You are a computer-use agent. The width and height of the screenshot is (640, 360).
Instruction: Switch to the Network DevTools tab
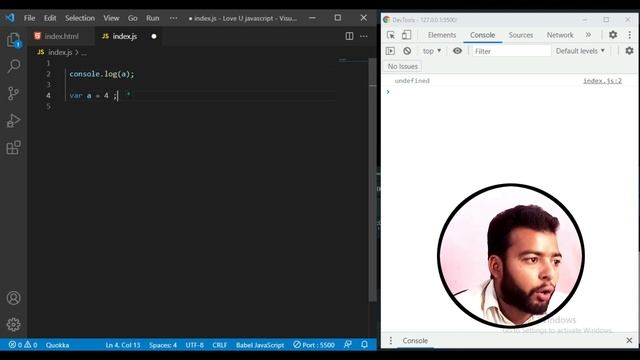[x=560, y=35]
